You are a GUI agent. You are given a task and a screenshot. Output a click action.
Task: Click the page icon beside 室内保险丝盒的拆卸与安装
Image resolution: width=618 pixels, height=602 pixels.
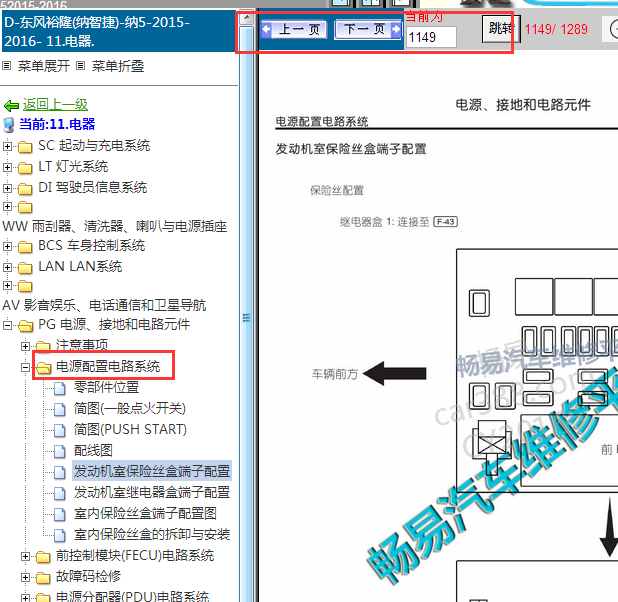(60, 535)
